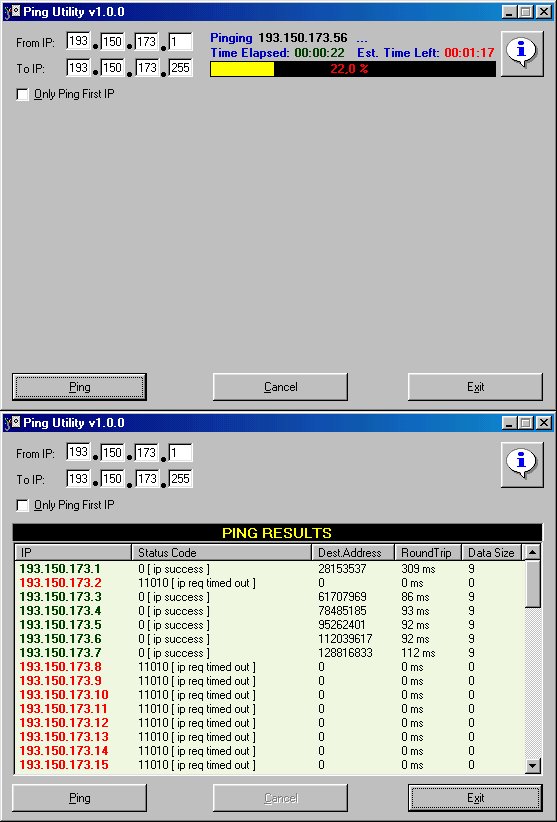Sort results by RoundTrip column header

tap(428, 553)
